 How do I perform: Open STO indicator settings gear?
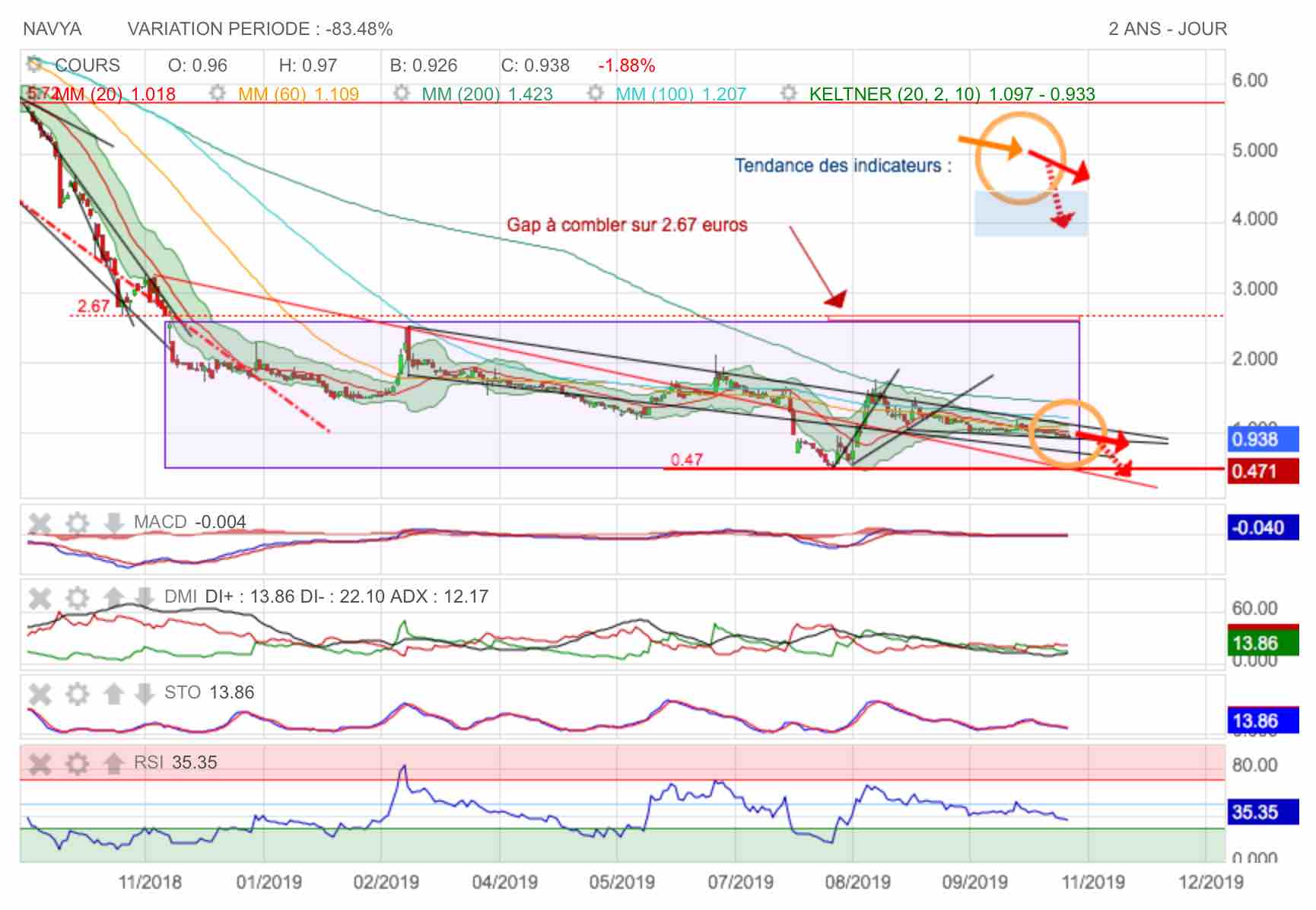(x=77, y=694)
